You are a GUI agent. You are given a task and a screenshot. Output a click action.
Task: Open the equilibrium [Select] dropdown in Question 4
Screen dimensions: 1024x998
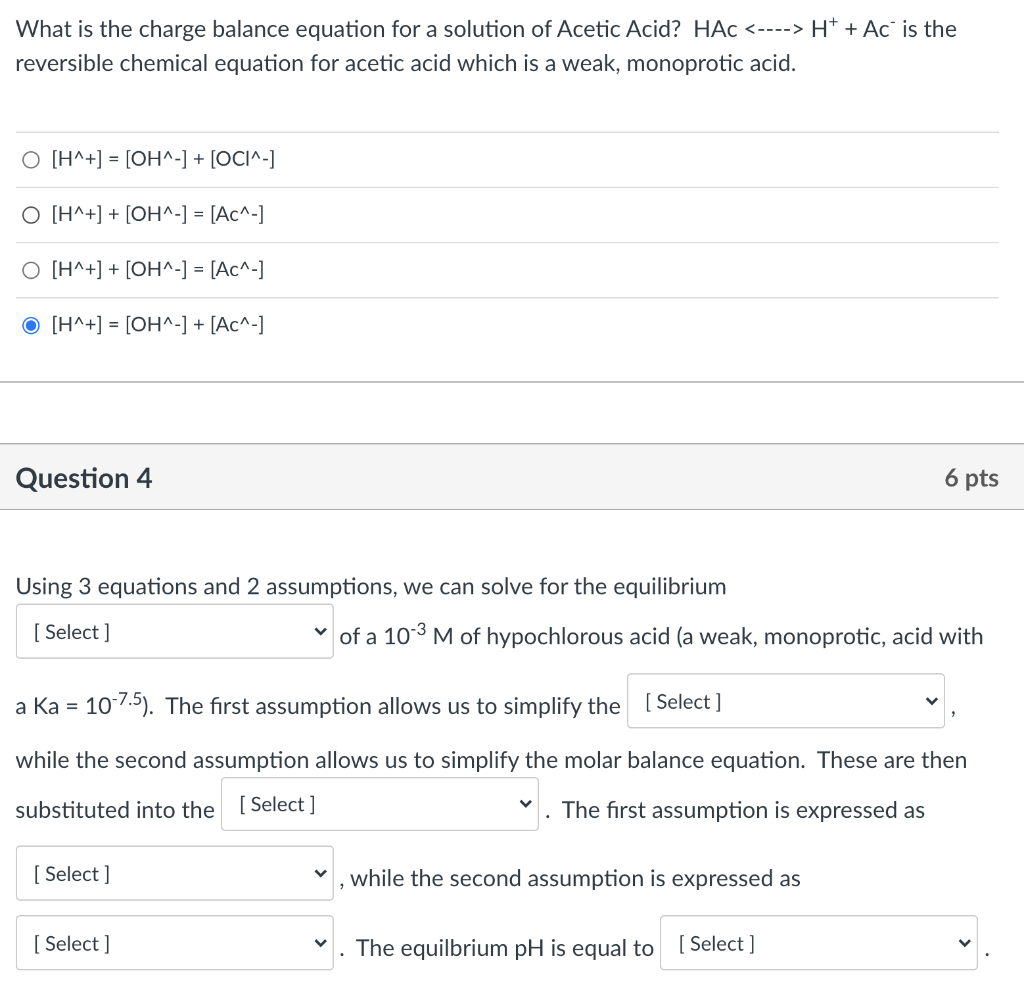pyautogui.click(x=174, y=631)
